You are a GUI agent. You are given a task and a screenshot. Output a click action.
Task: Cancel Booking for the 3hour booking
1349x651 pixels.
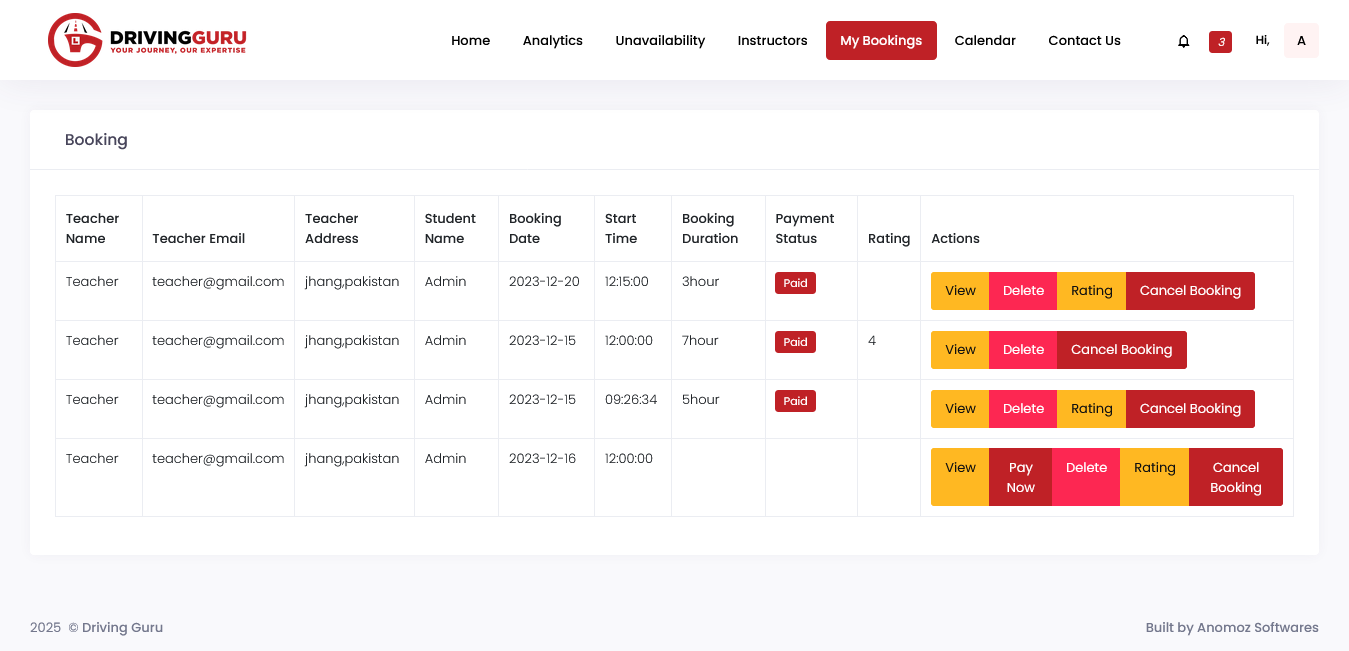pos(1190,291)
